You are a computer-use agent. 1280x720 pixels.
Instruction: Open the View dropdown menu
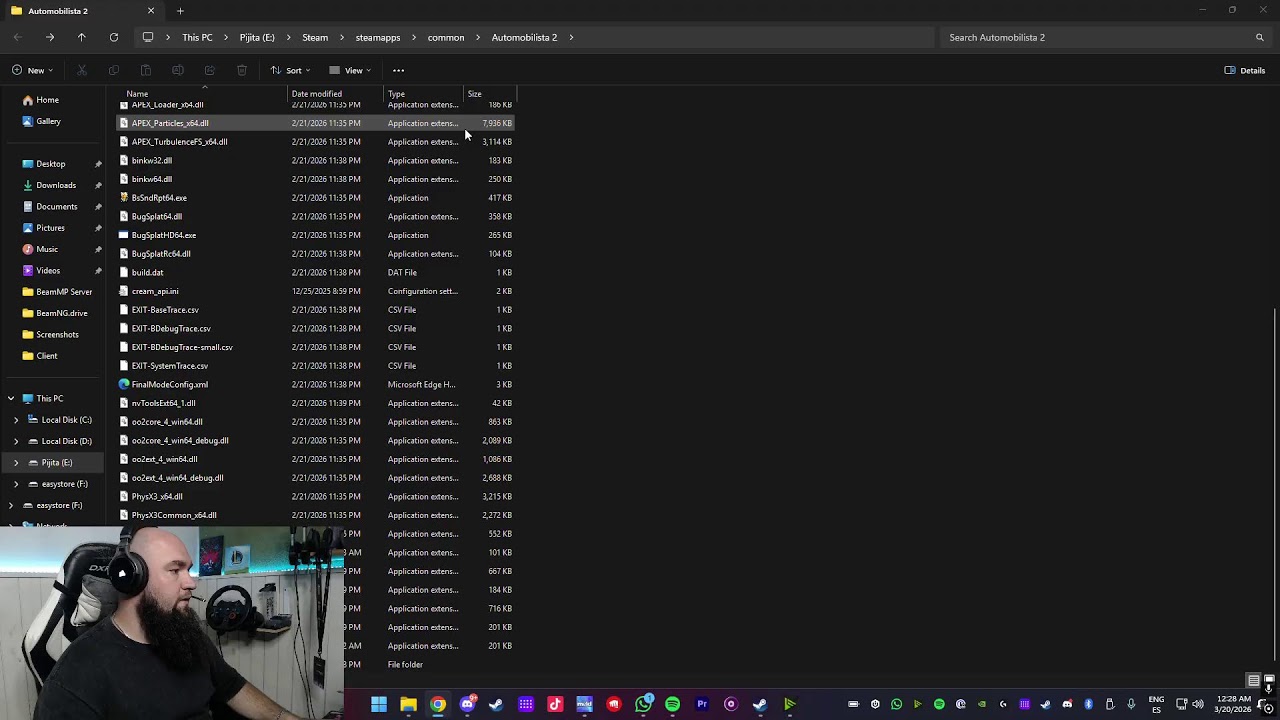click(x=350, y=70)
